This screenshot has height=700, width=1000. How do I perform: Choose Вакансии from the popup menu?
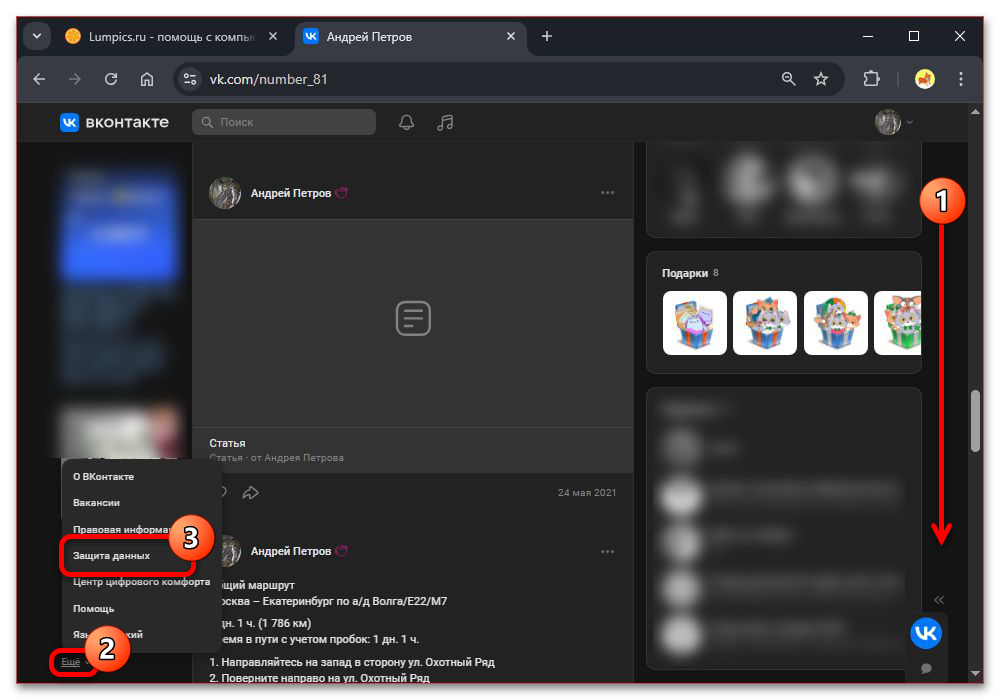(96, 503)
